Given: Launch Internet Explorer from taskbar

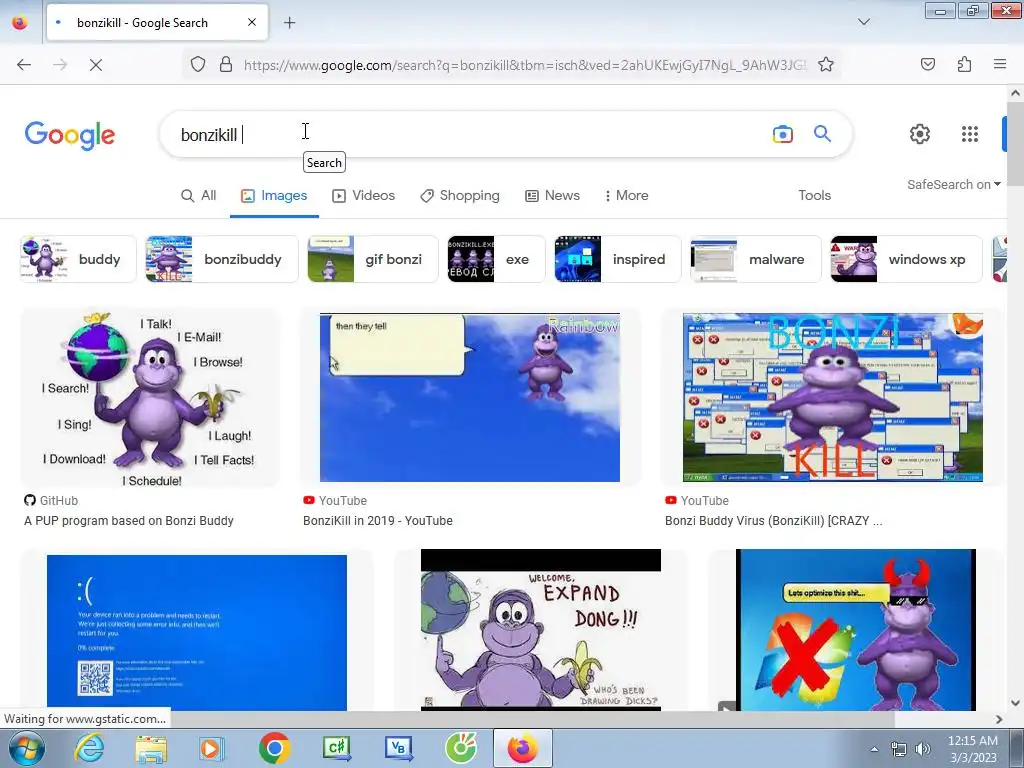Looking at the screenshot, I should pos(89,748).
